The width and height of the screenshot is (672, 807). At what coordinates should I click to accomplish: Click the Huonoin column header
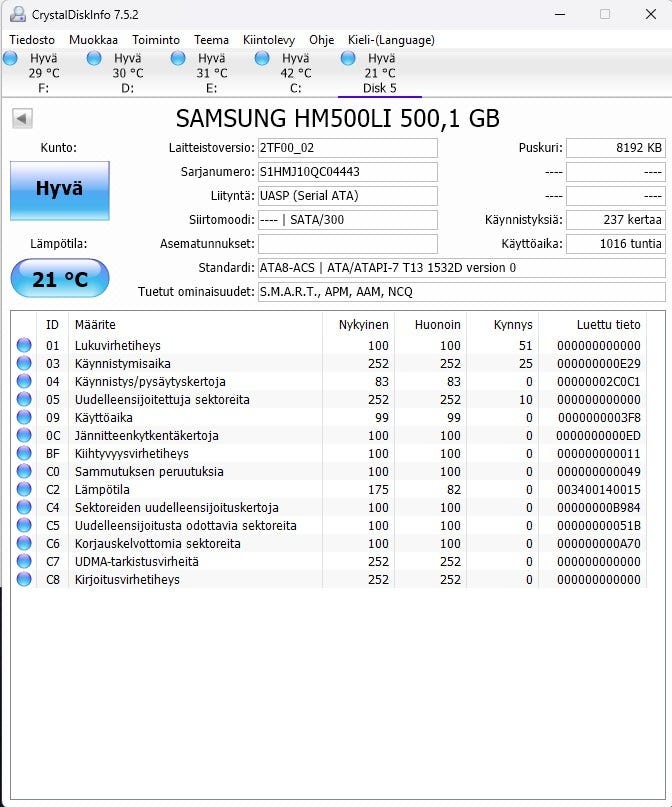tap(431, 325)
